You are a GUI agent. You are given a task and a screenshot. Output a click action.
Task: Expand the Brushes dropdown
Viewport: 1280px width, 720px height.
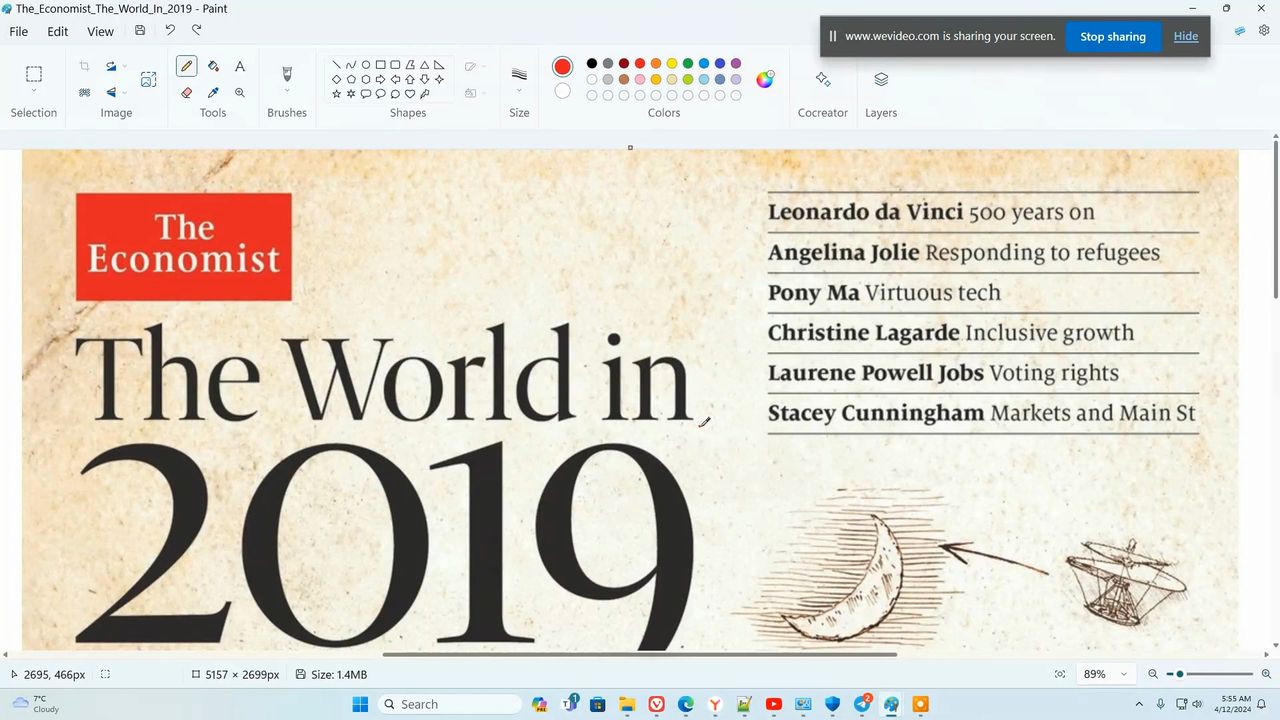tap(287, 92)
